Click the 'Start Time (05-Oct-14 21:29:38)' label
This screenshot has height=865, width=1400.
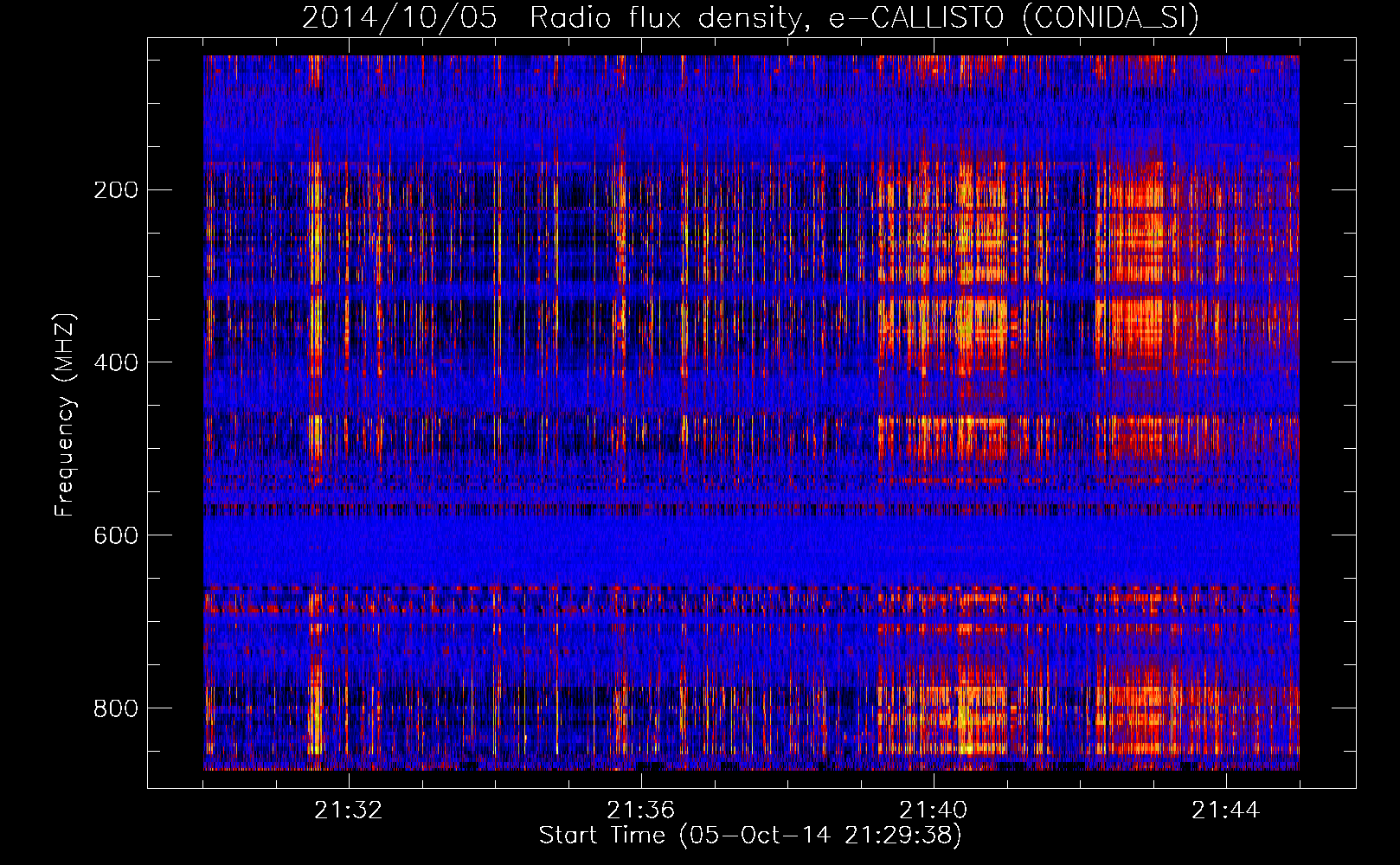click(750, 836)
